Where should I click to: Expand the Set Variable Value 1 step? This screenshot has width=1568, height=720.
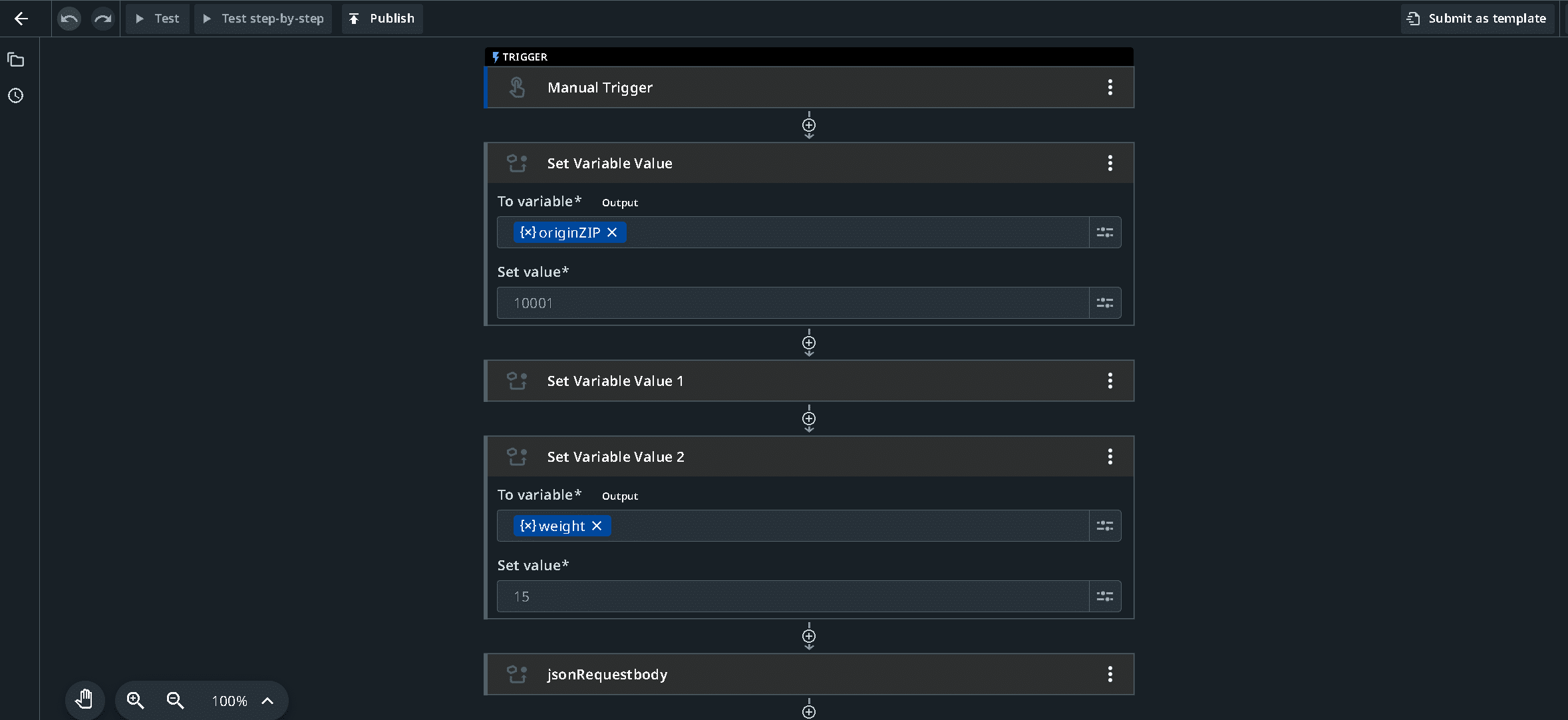click(x=809, y=381)
